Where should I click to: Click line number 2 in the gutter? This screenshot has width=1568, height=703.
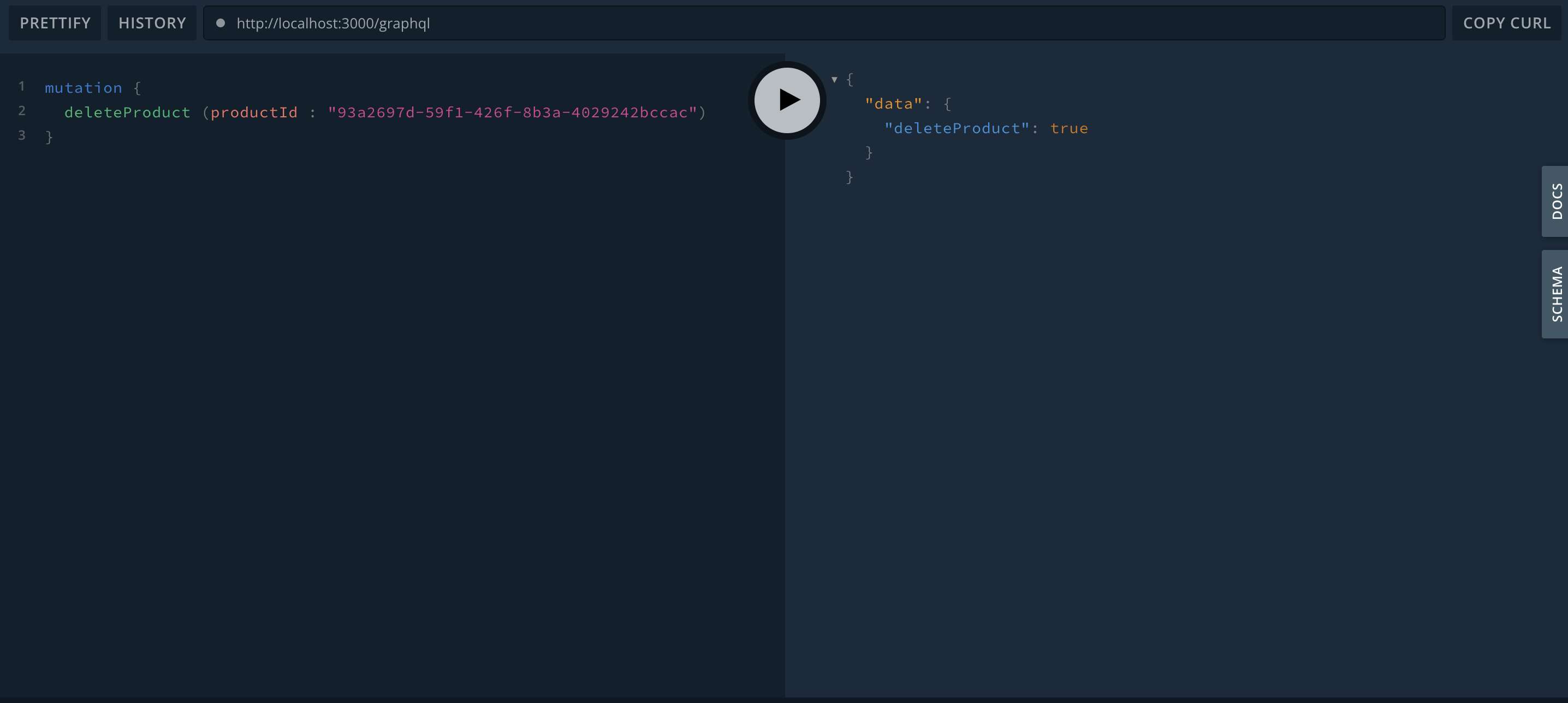coord(22,111)
